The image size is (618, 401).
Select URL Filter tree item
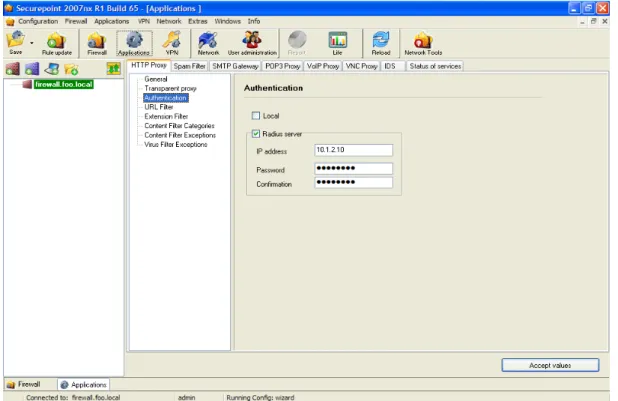[x=158, y=107]
